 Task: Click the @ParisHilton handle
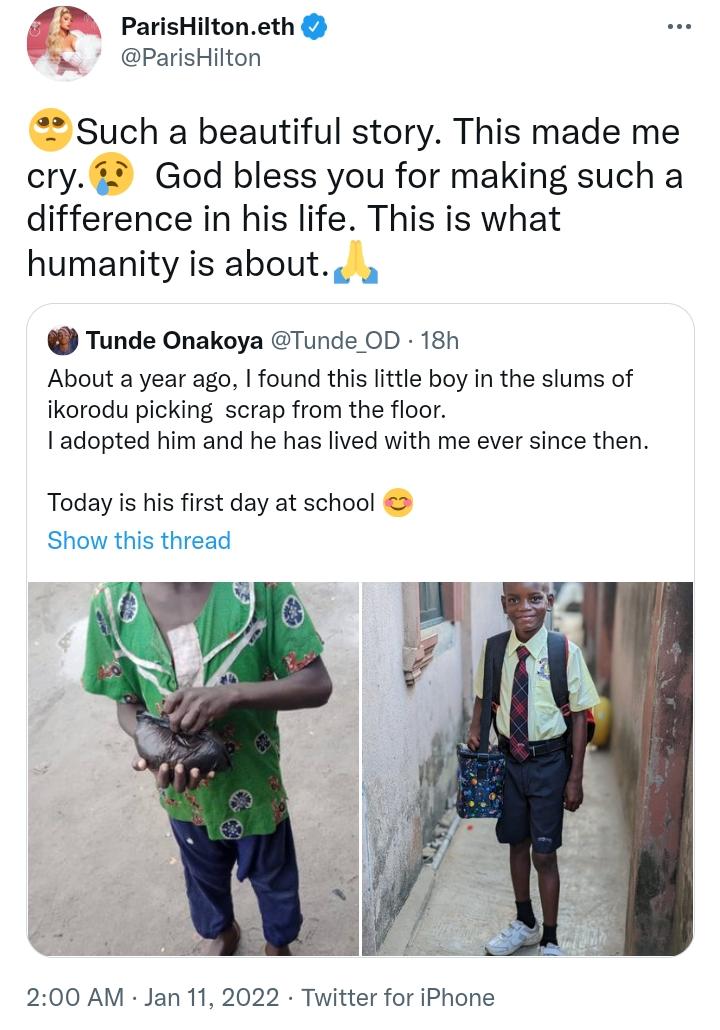[x=191, y=58]
